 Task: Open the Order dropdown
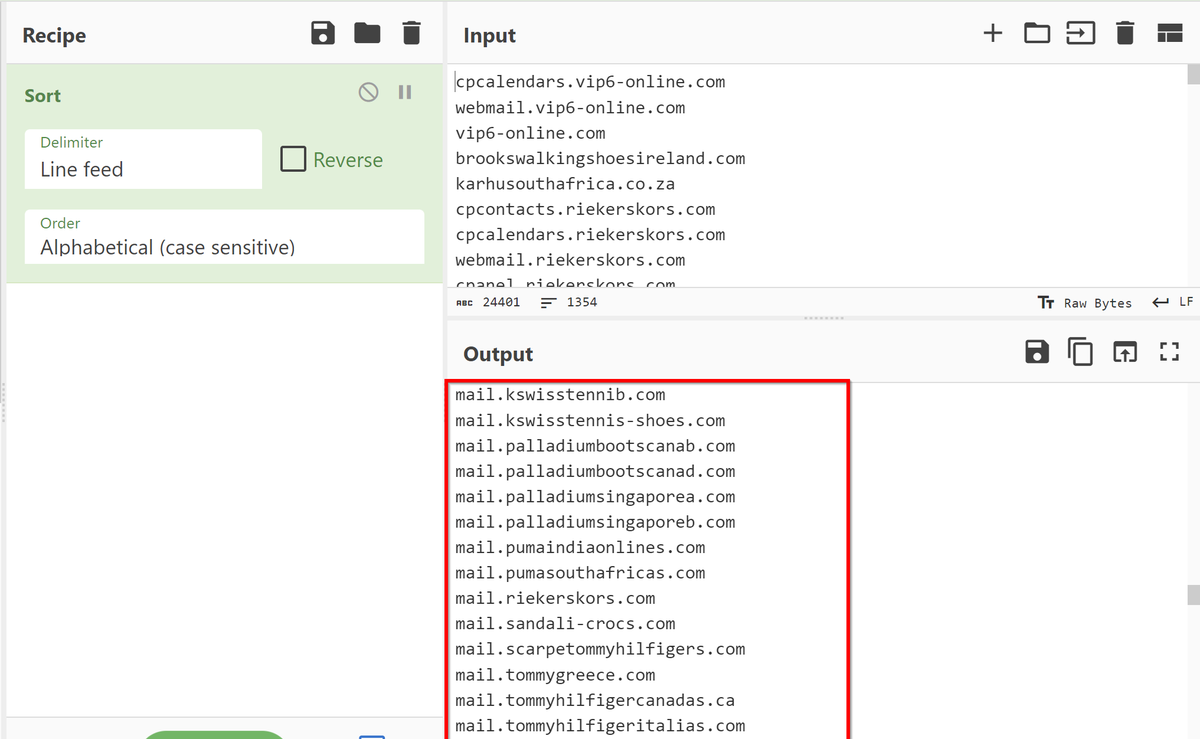[x=225, y=237]
